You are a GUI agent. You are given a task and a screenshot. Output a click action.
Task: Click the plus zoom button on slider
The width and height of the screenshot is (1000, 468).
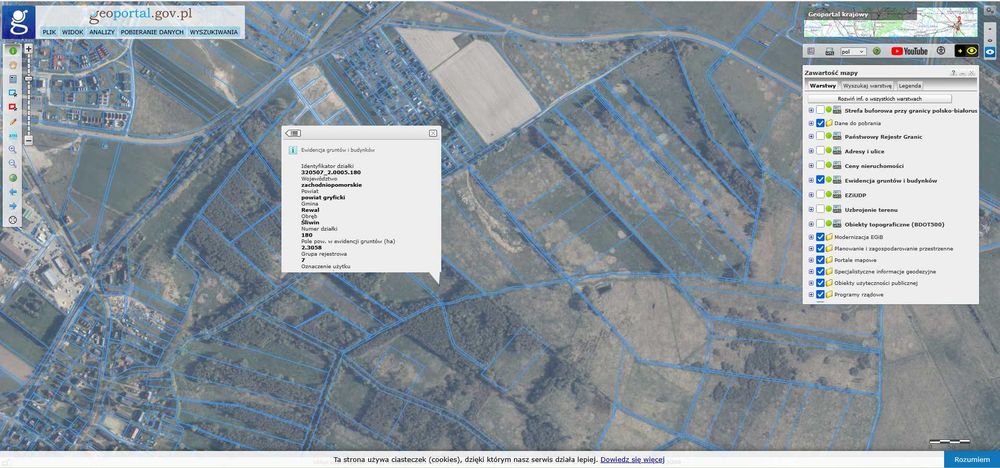29,48
